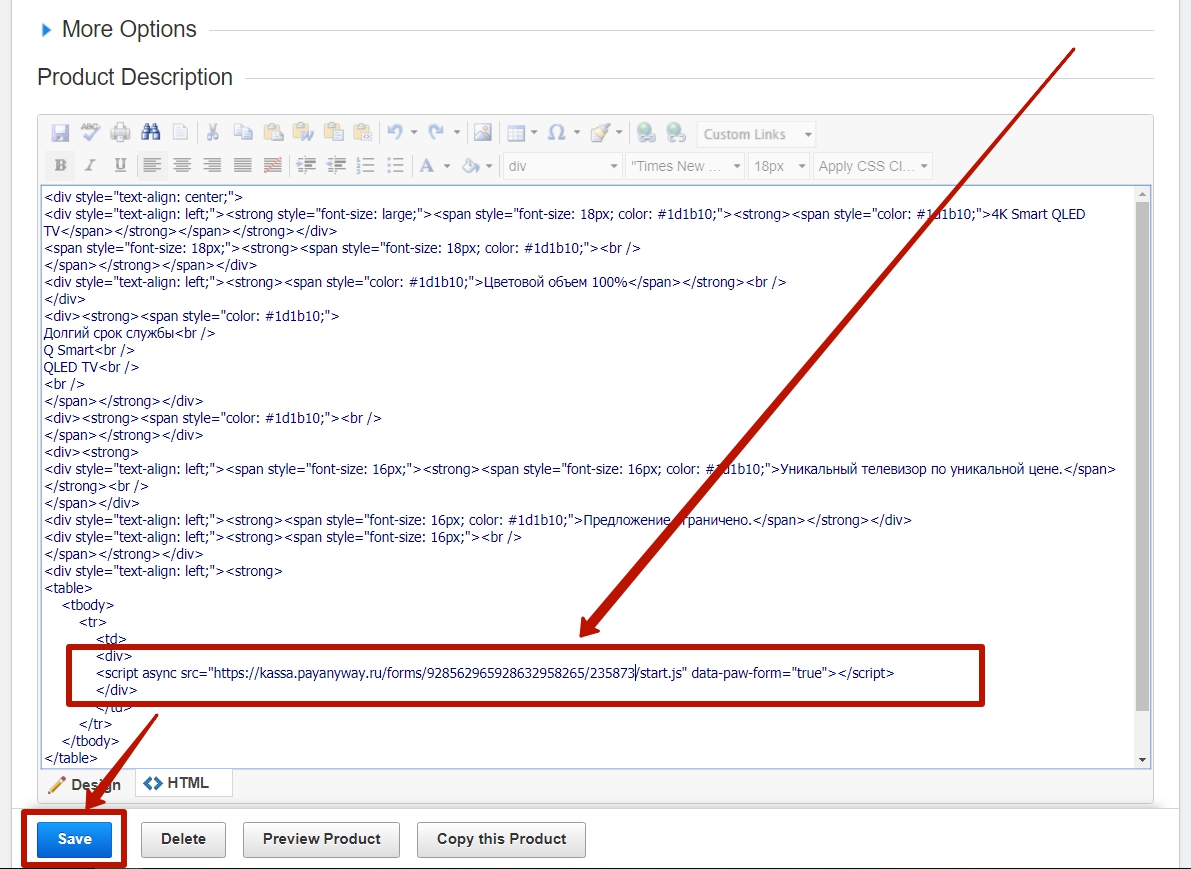Toggle Align Left
1191x869 pixels.
click(x=152, y=165)
